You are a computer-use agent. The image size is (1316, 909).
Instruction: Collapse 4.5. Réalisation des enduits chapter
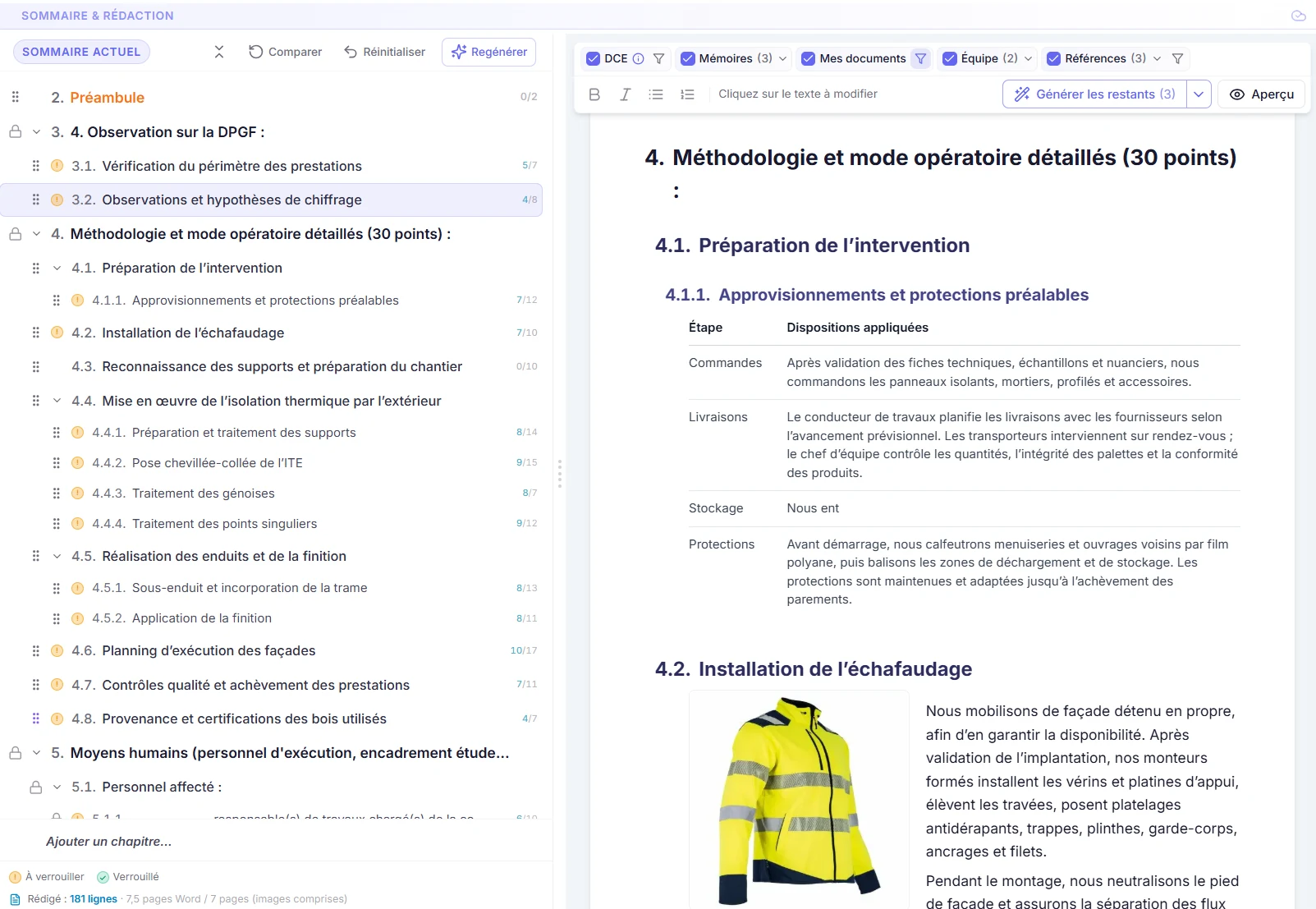coord(57,556)
